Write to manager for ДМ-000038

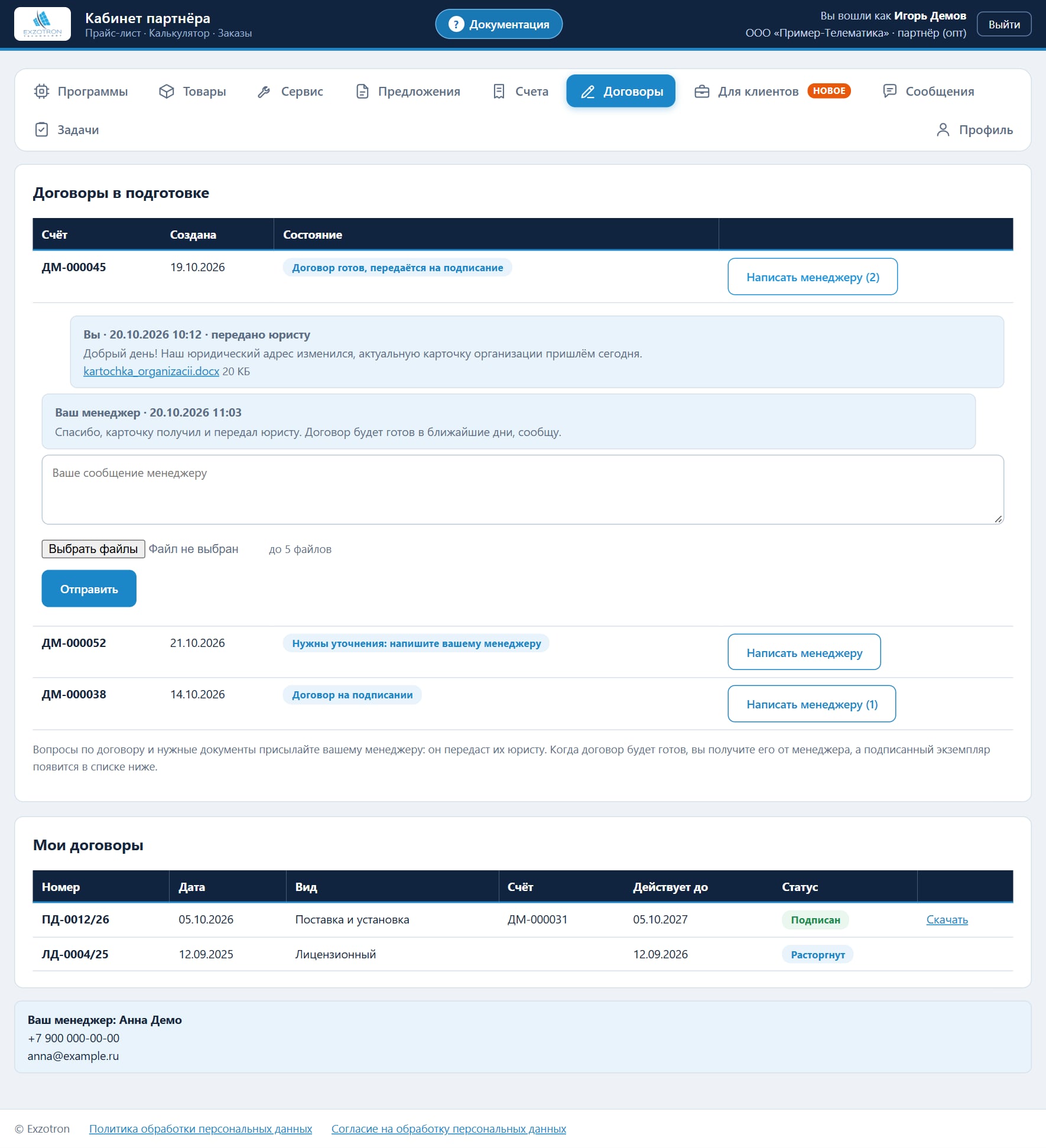coord(812,704)
